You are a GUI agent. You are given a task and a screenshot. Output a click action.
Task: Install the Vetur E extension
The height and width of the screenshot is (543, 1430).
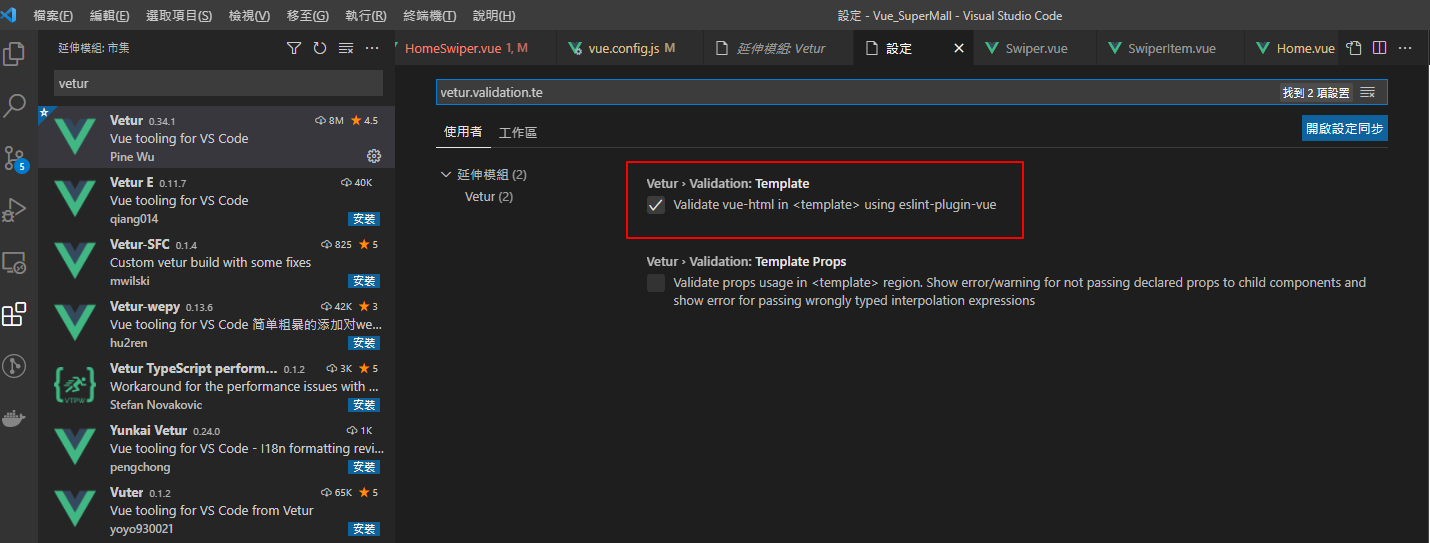click(x=364, y=219)
